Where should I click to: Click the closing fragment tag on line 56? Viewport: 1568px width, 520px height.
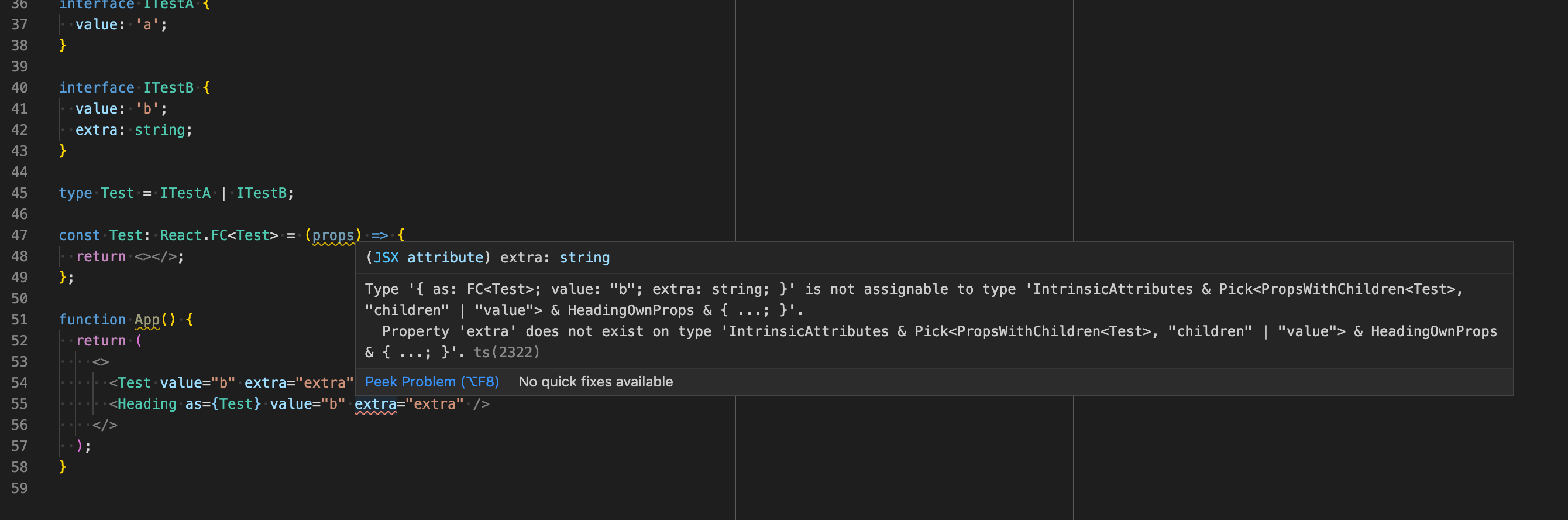point(105,425)
